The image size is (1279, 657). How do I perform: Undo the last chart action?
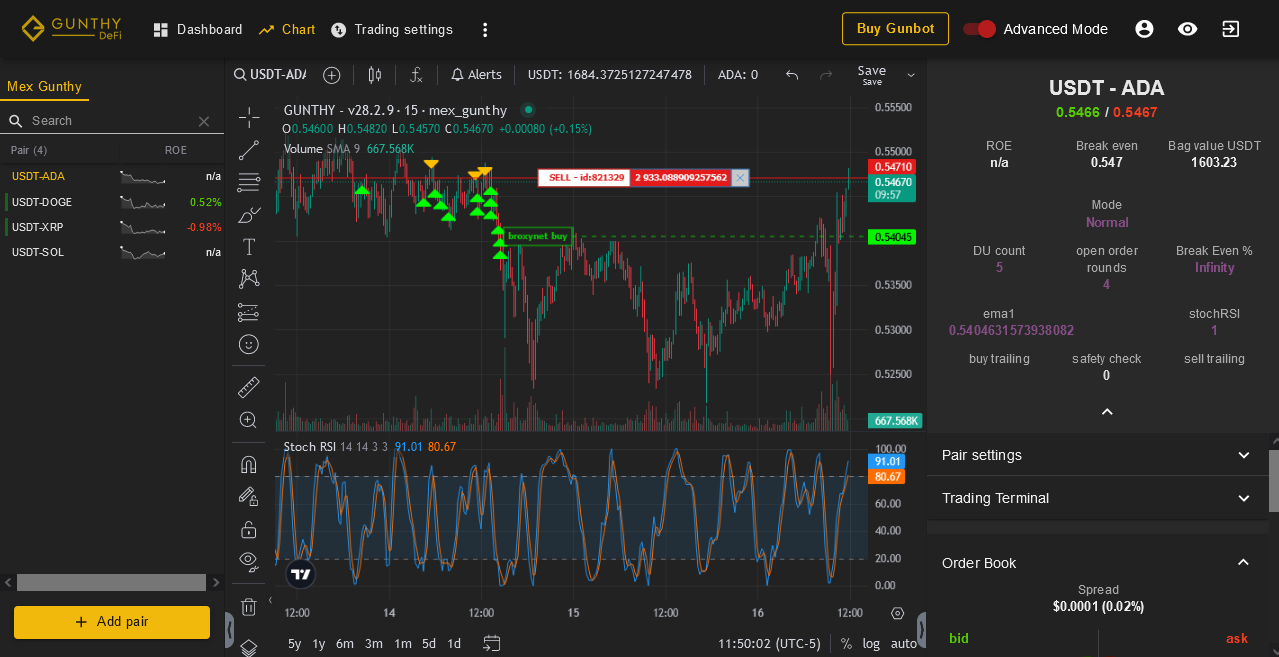pos(792,75)
